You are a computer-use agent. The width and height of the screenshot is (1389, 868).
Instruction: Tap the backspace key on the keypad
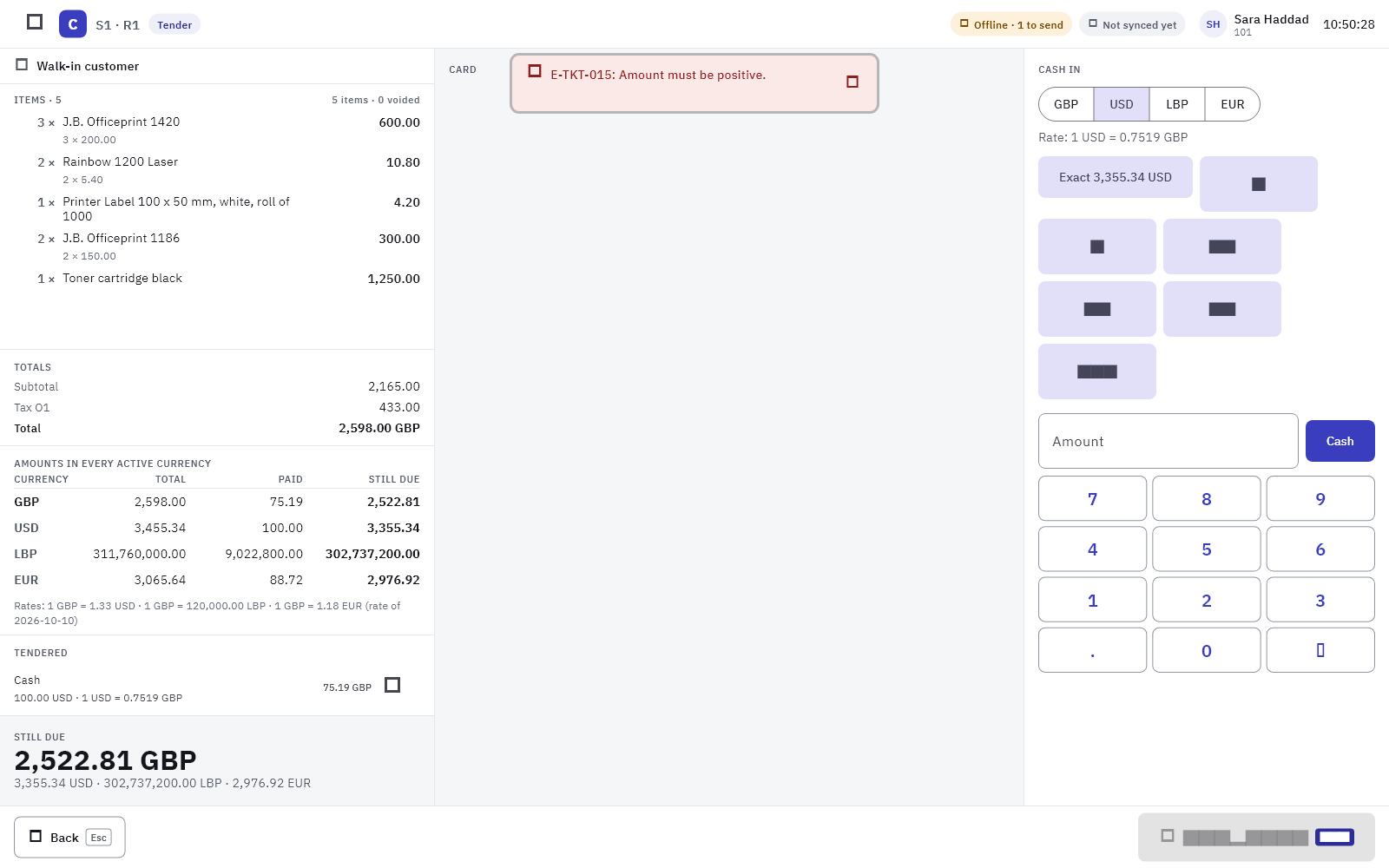(x=1320, y=650)
